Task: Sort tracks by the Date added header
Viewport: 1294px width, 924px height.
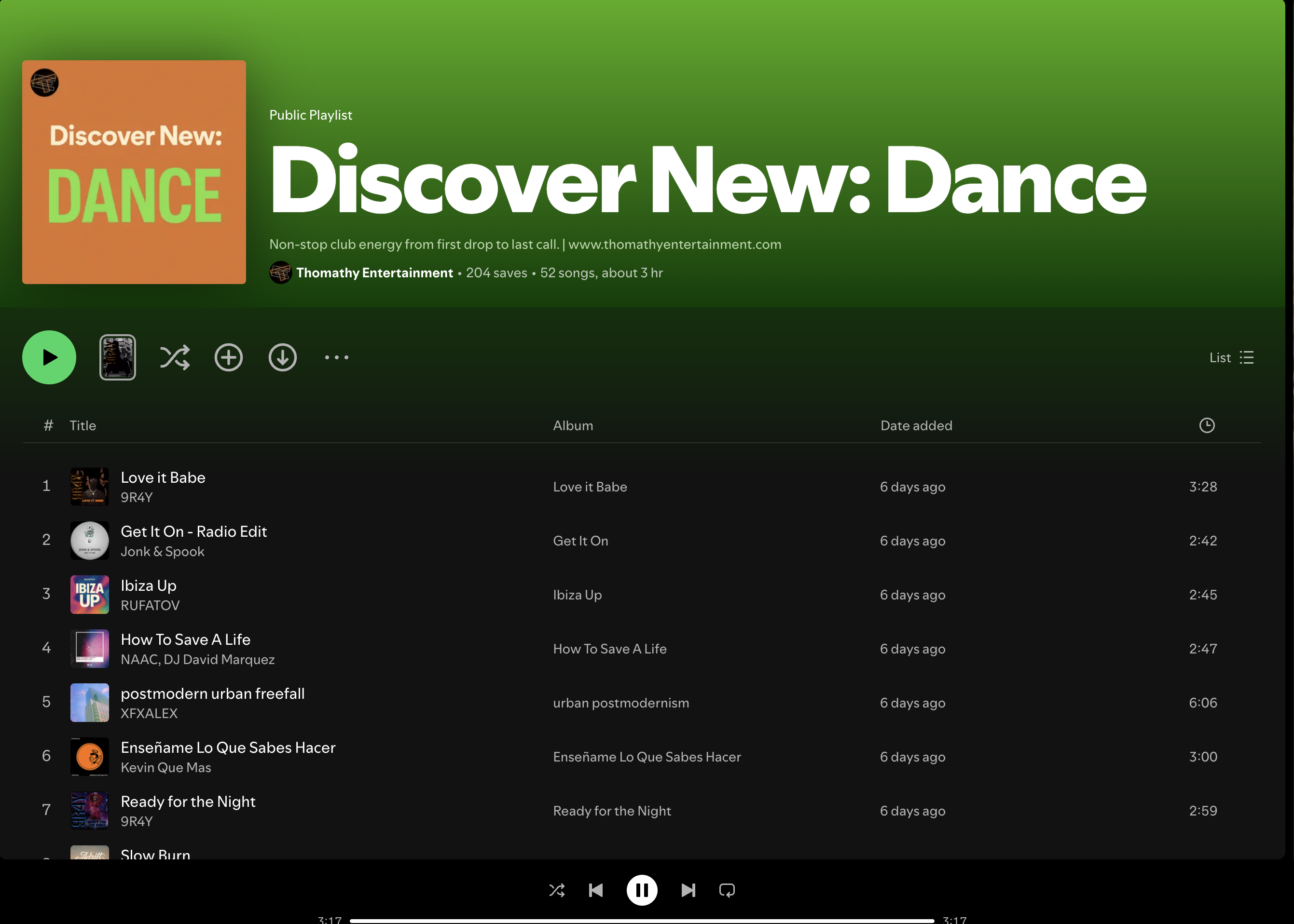Action: coord(916,425)
